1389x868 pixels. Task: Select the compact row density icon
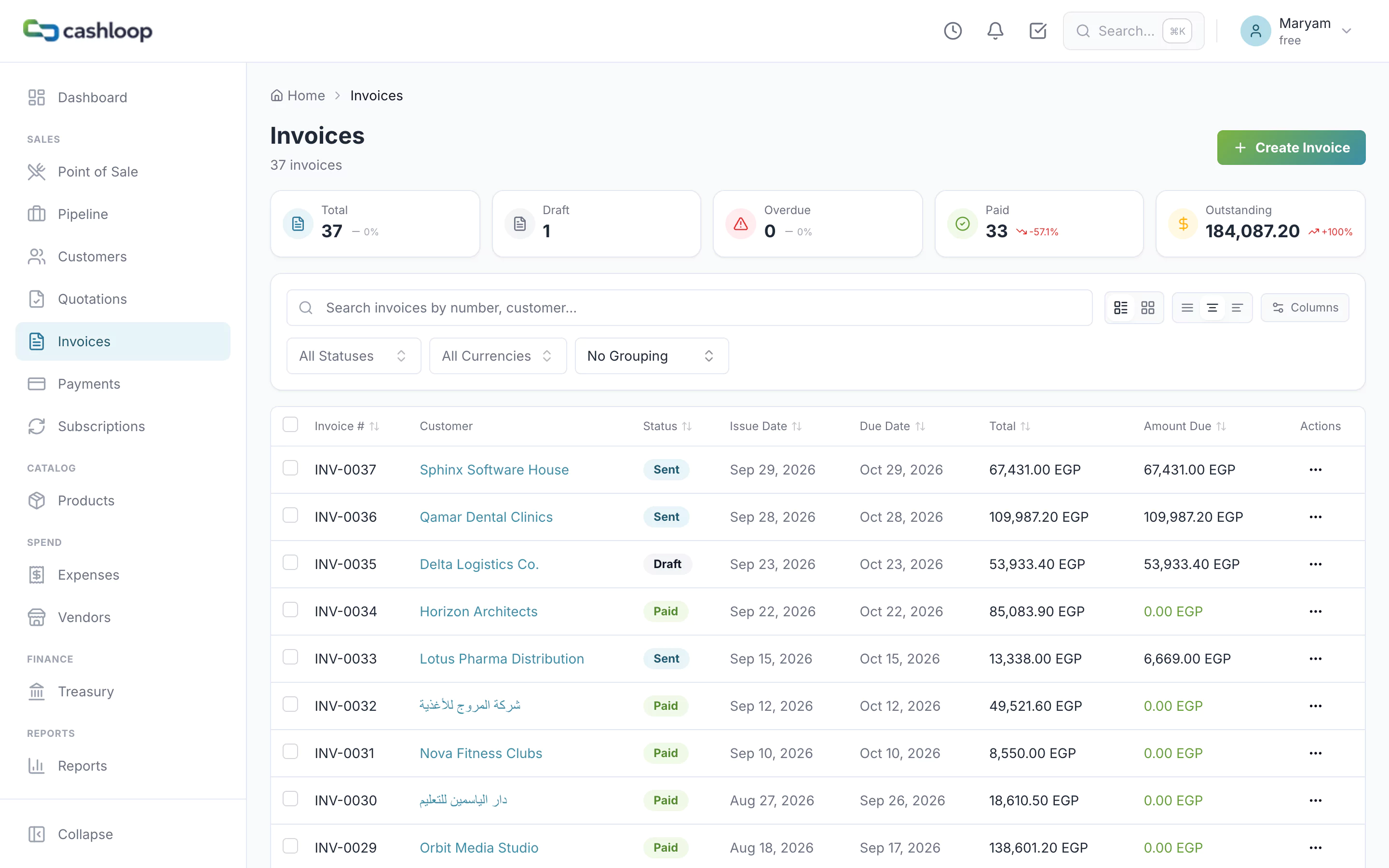pyautogui.click(x=1187, y=308)
